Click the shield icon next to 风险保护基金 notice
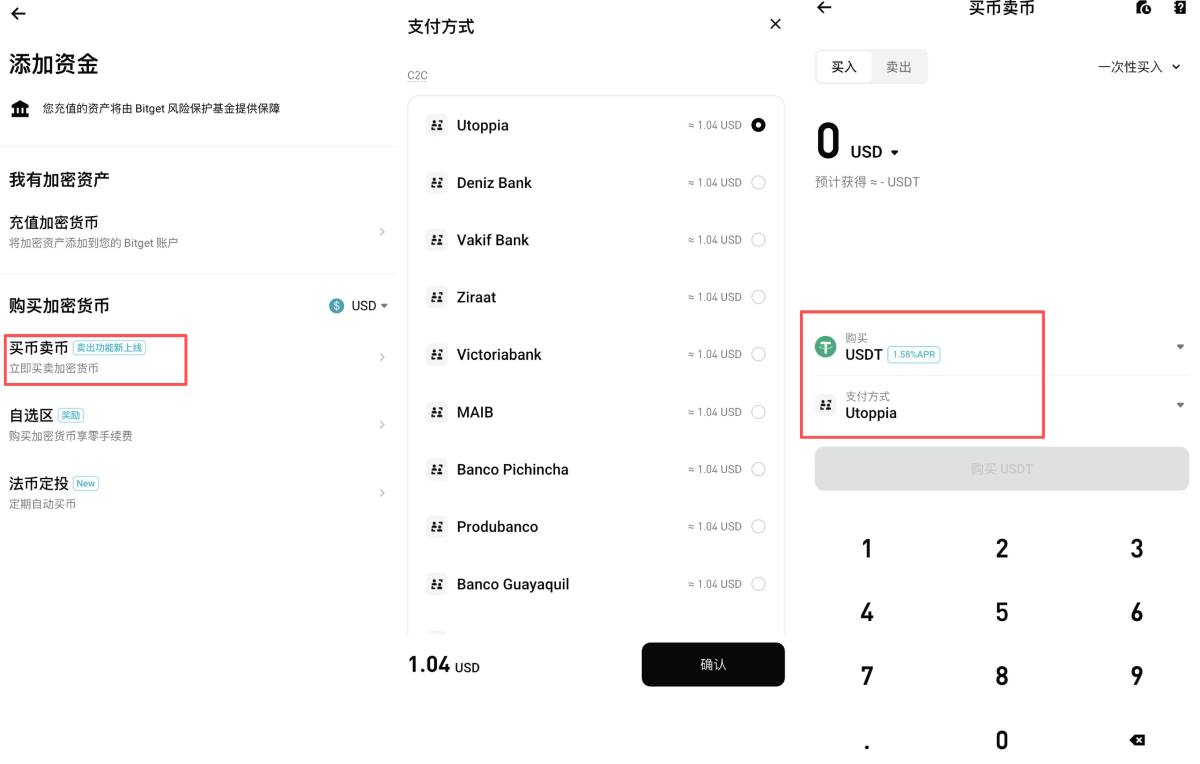The height and width of the screenshot is (764, 1200). pyautogui.click(x=17, y=108)
